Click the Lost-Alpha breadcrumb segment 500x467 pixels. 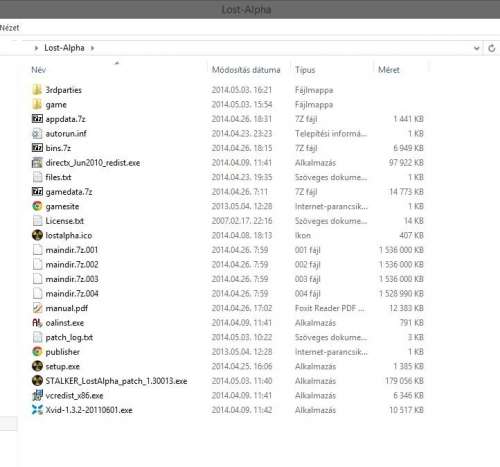64,48
